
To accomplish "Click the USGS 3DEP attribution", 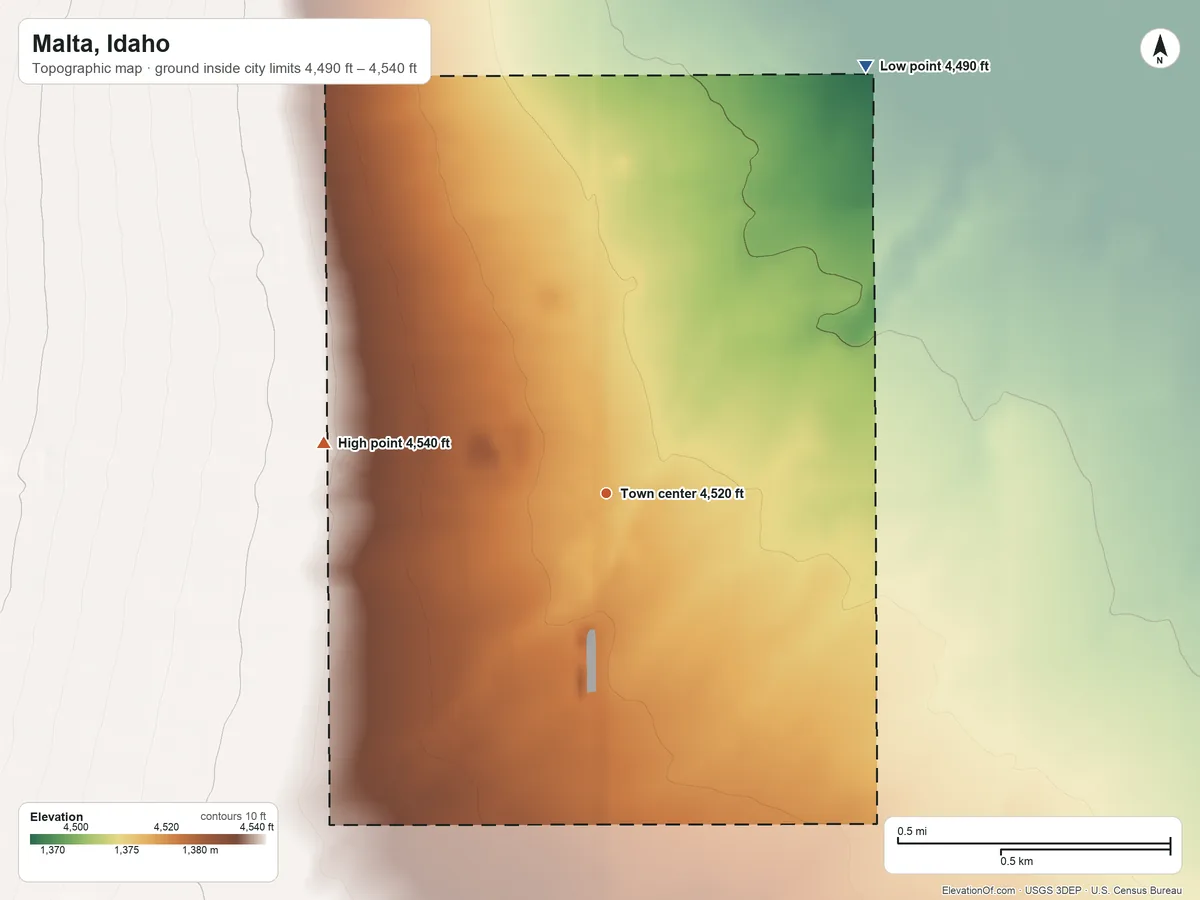I will (1054, 890).
